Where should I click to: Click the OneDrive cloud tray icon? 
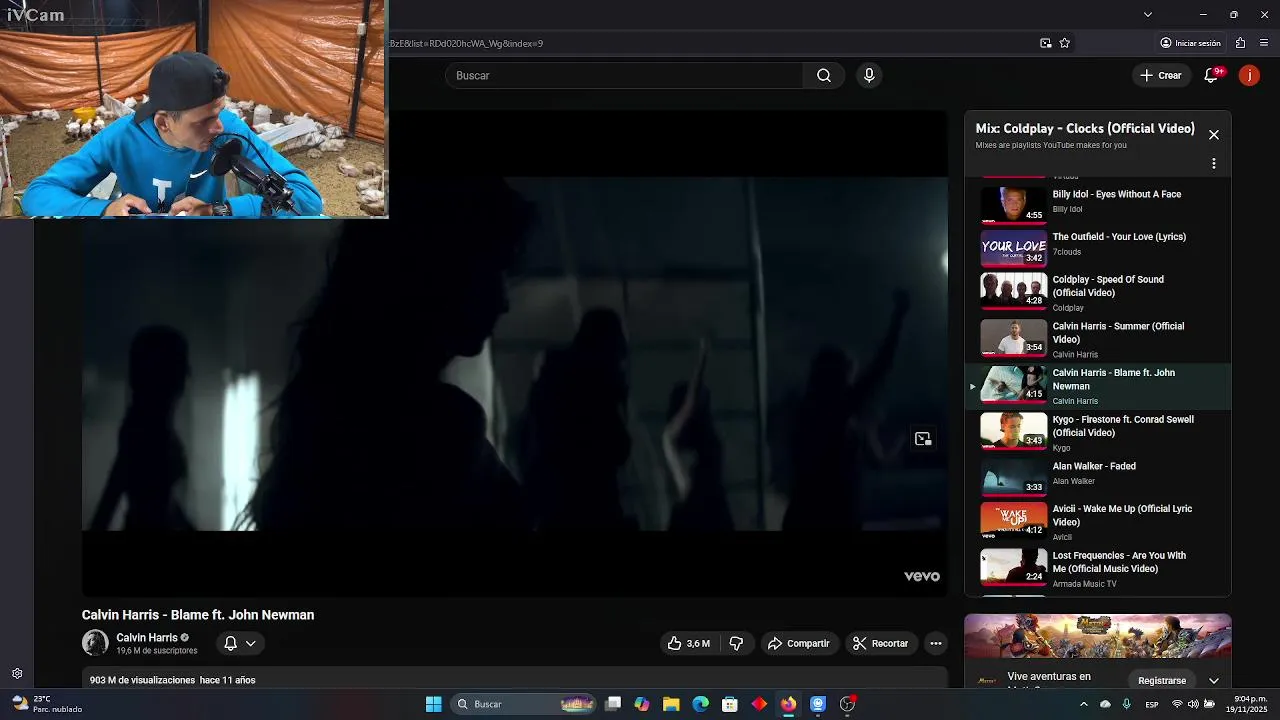[x=1105, y=704]
